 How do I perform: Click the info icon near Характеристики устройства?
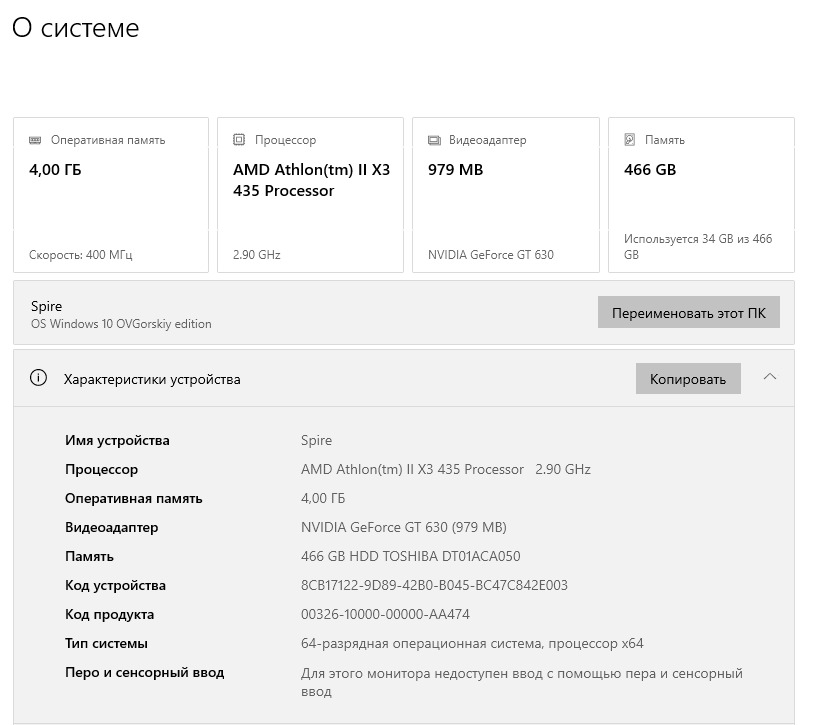(38, 379)
